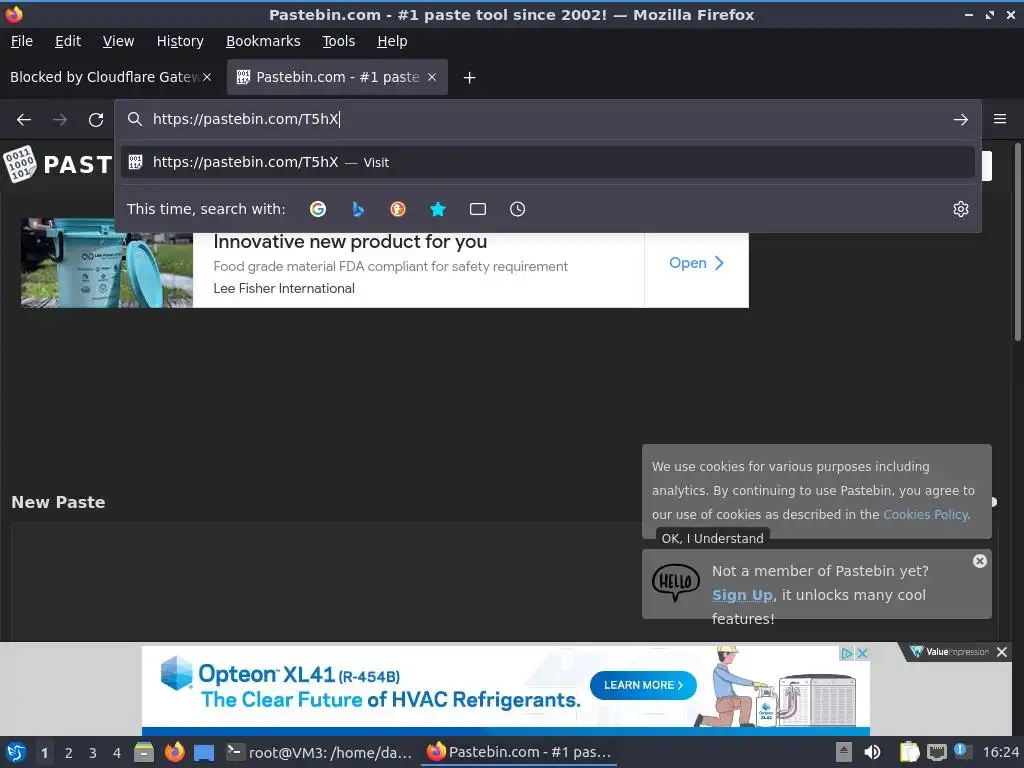The width and height of the screenshot is (1024, 768).
Task: Click the Go arrow in the address bar
Action: (961, 120)
